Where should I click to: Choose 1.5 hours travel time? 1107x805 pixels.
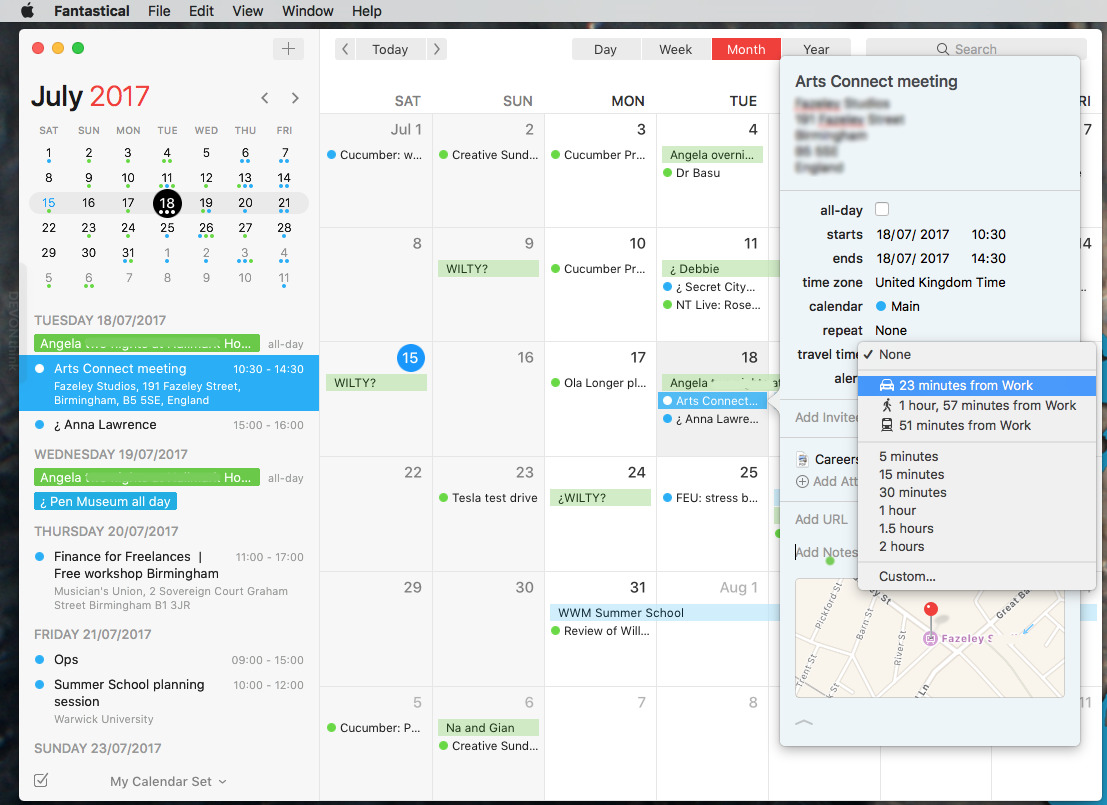pyautogui.click(x=906, y=529)
